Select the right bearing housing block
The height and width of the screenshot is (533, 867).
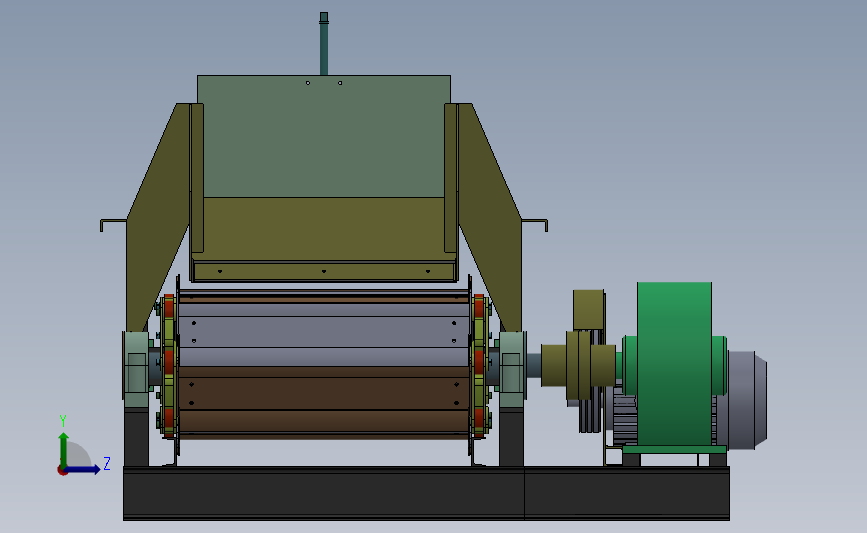(x=513, y=369)
